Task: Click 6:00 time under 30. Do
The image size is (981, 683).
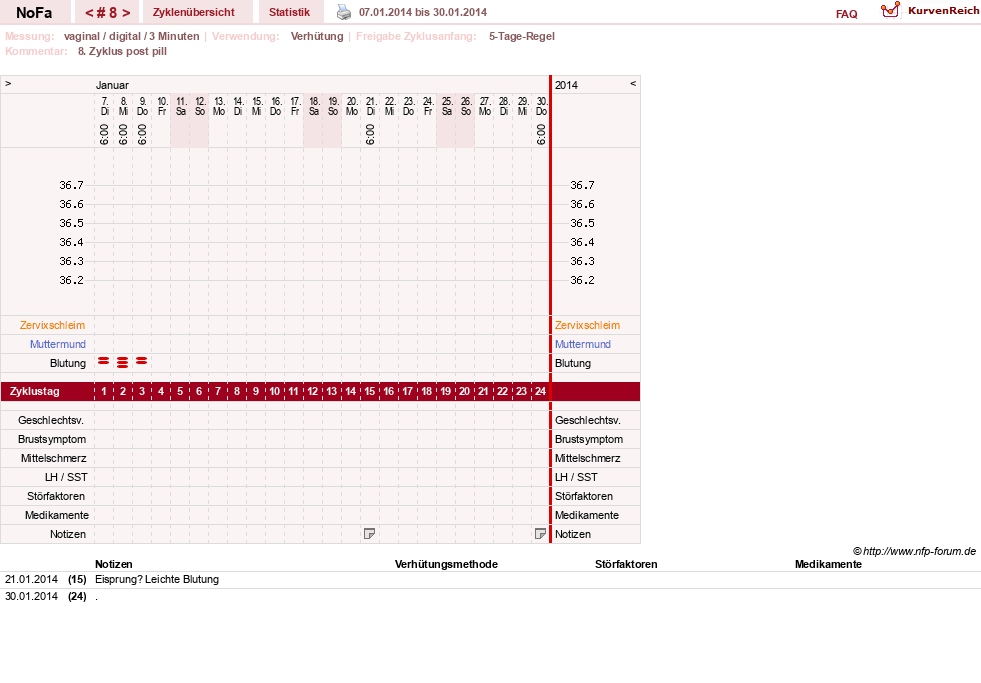Action: click(x=541, y=134)
